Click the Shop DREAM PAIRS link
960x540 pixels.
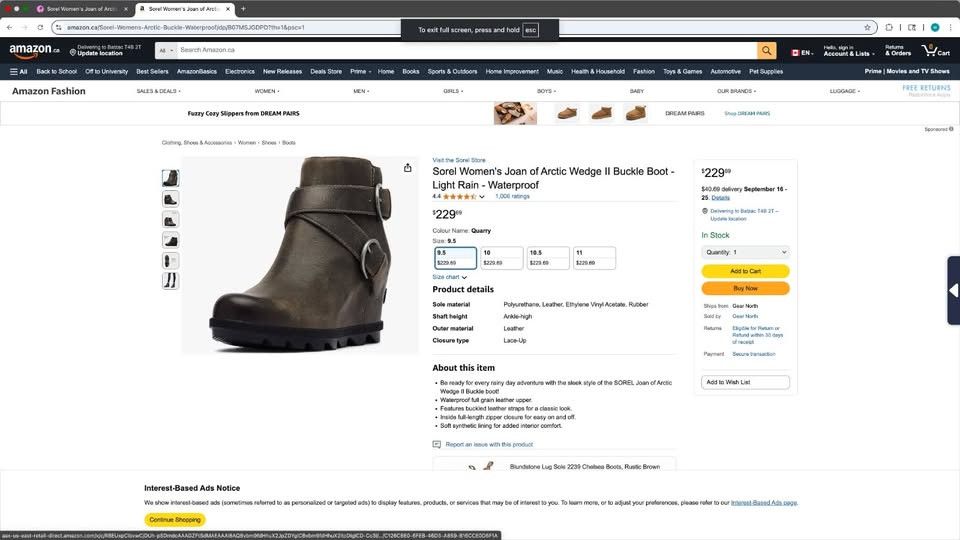[747, 114]
